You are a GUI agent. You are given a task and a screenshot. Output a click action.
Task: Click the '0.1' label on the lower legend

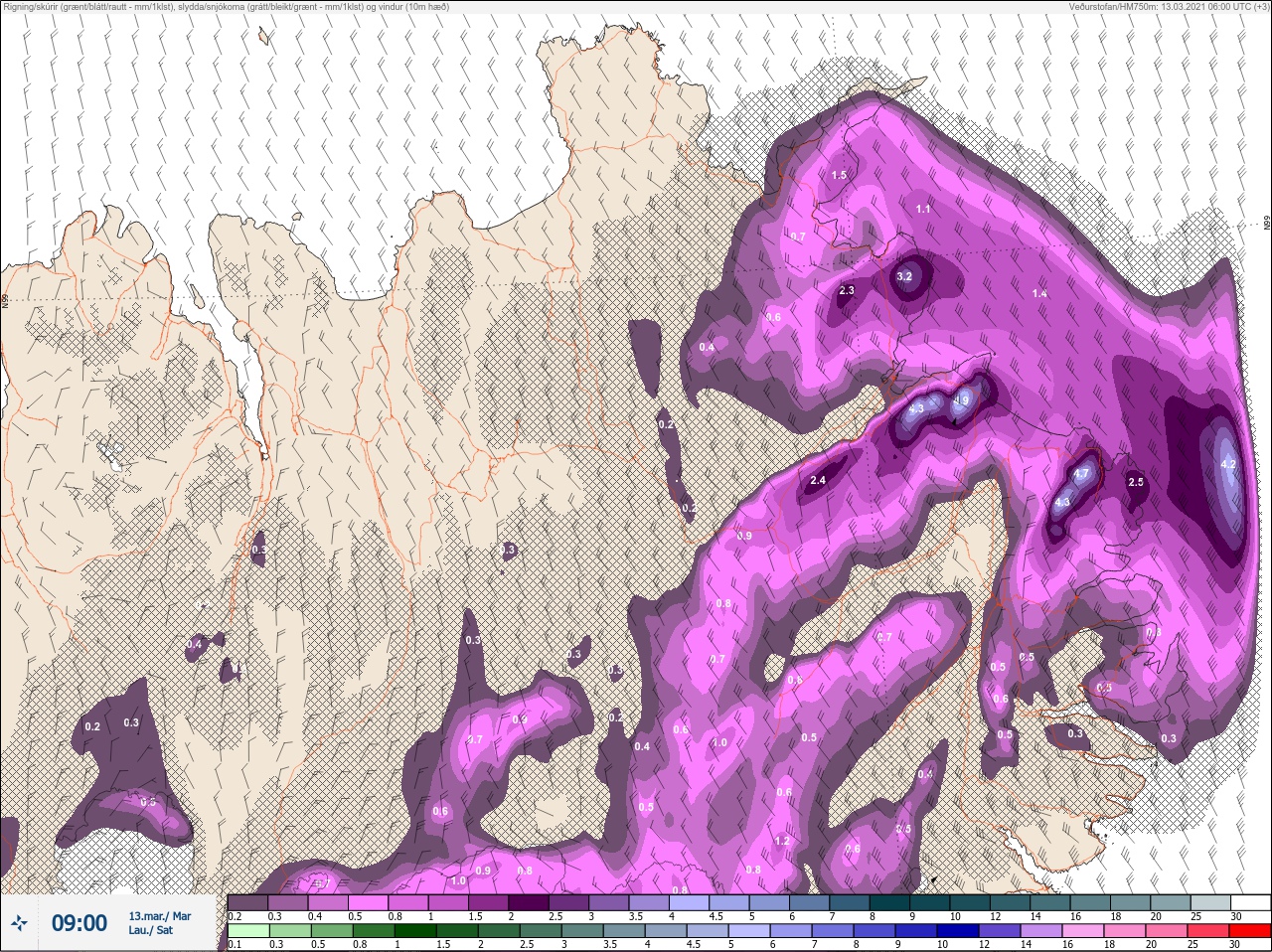(235, 945)
